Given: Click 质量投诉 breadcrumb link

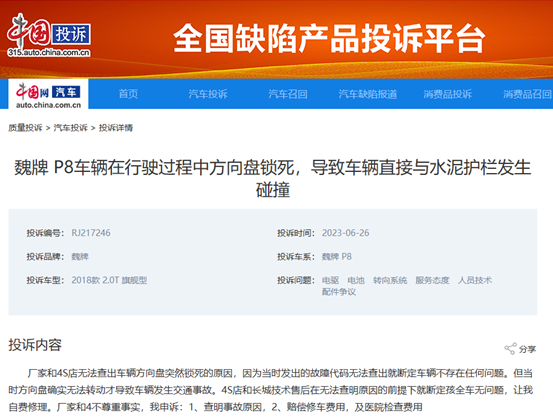Looking at the screenshot, I should [x=25, y=128].
